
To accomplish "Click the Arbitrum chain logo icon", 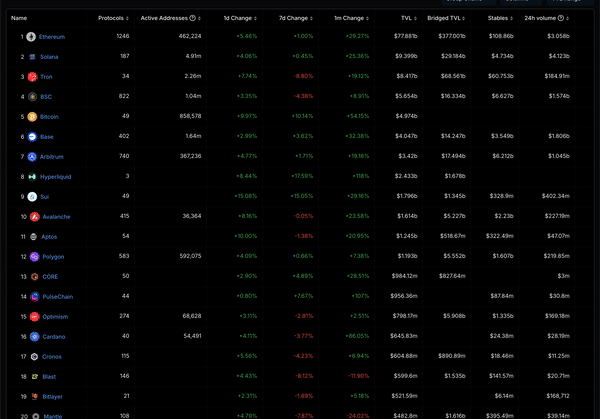I will (x=33, y=157).
